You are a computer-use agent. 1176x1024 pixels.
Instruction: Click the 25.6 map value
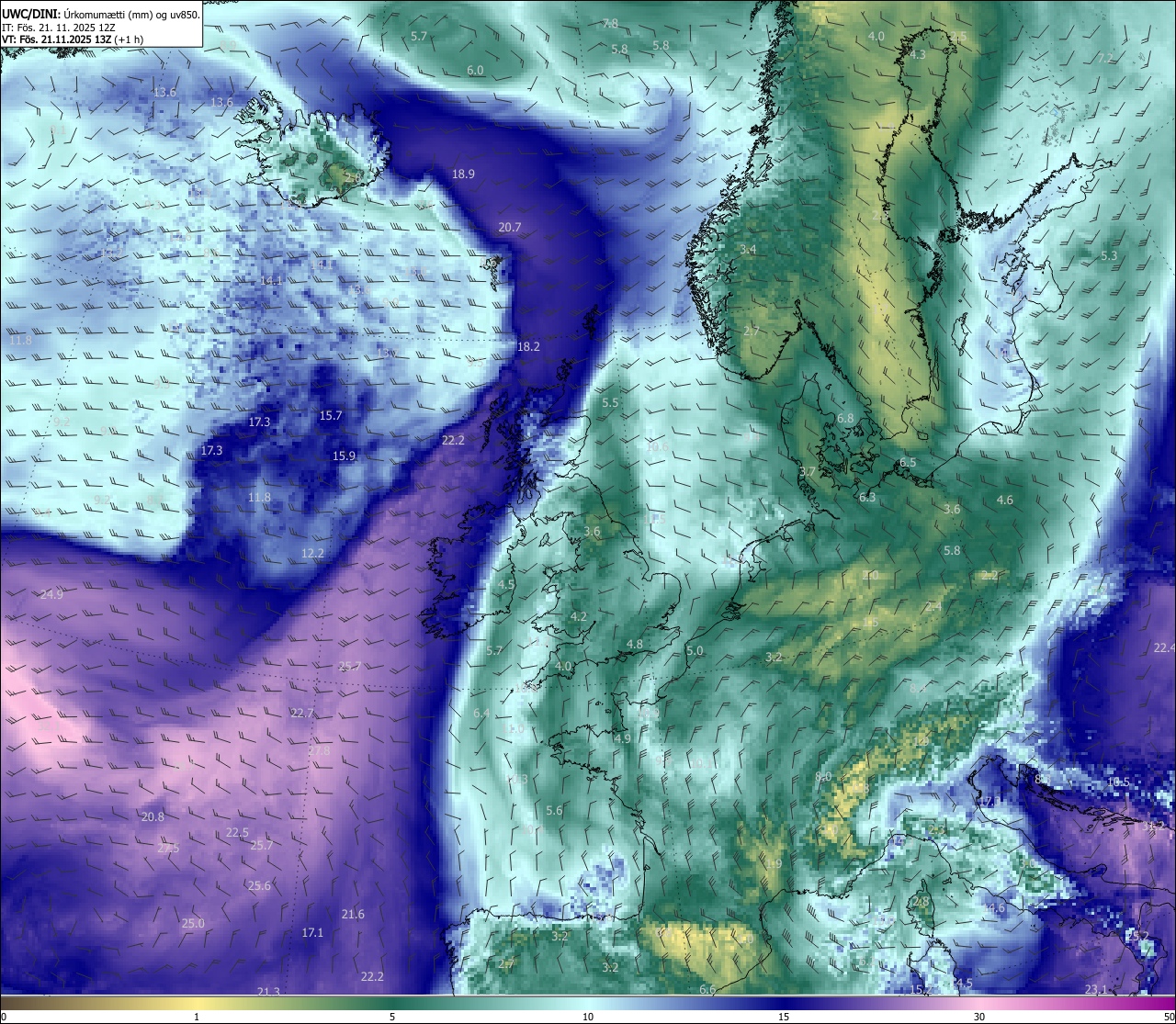[x=259, y=885]
